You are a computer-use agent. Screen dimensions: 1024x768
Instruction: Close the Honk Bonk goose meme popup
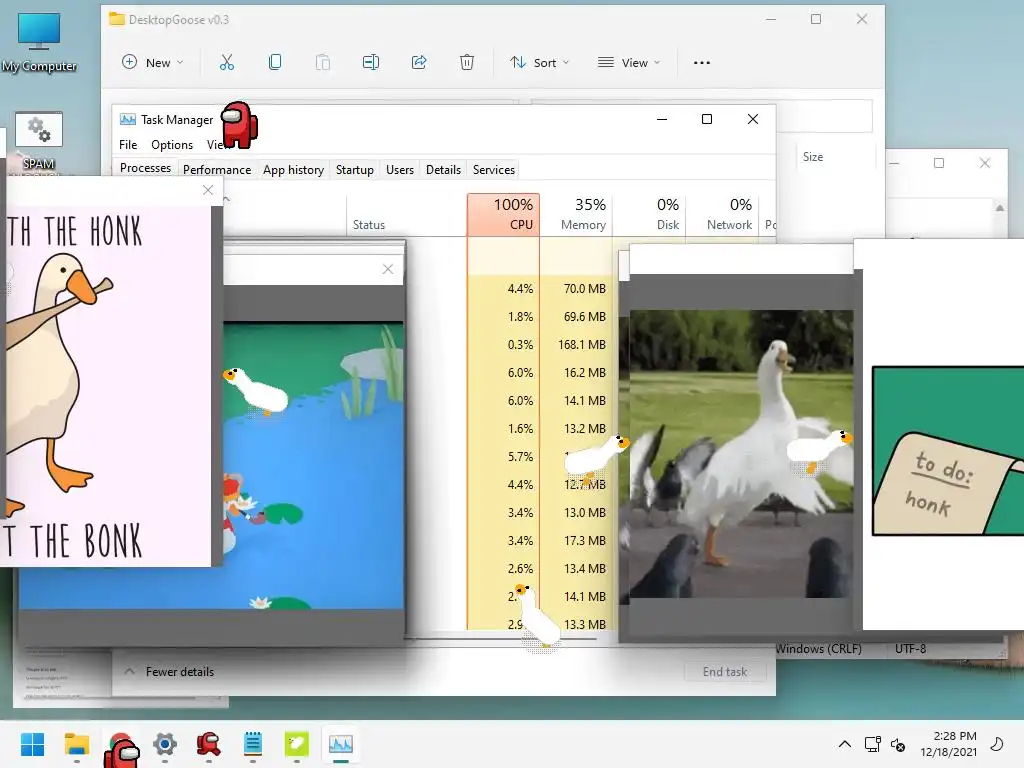[x=208, y=190]
